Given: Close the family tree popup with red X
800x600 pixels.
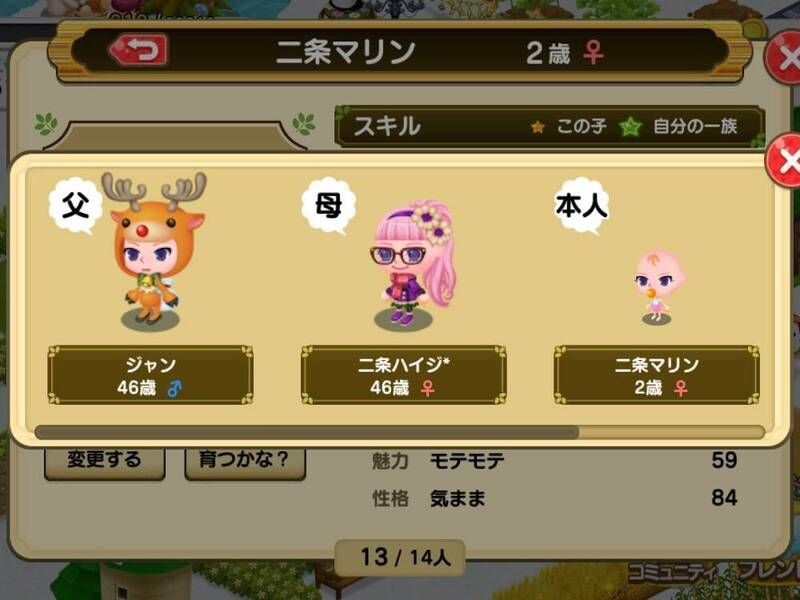Looking at the screenshot, I should [x=786, y=161].
